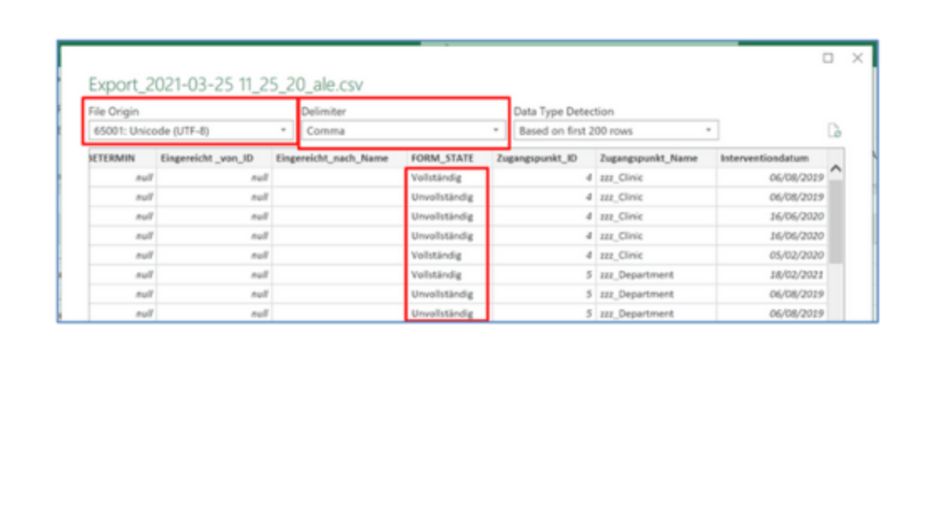936x527 pixels.
Task: Maximize the CSV import dialog
Action: [828, 58]
